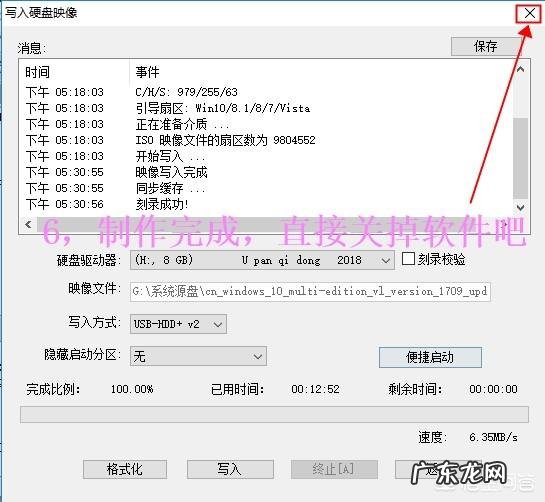Enable the 刻录校验 checkbox
The image size is (545, 502).
point(408,259)
